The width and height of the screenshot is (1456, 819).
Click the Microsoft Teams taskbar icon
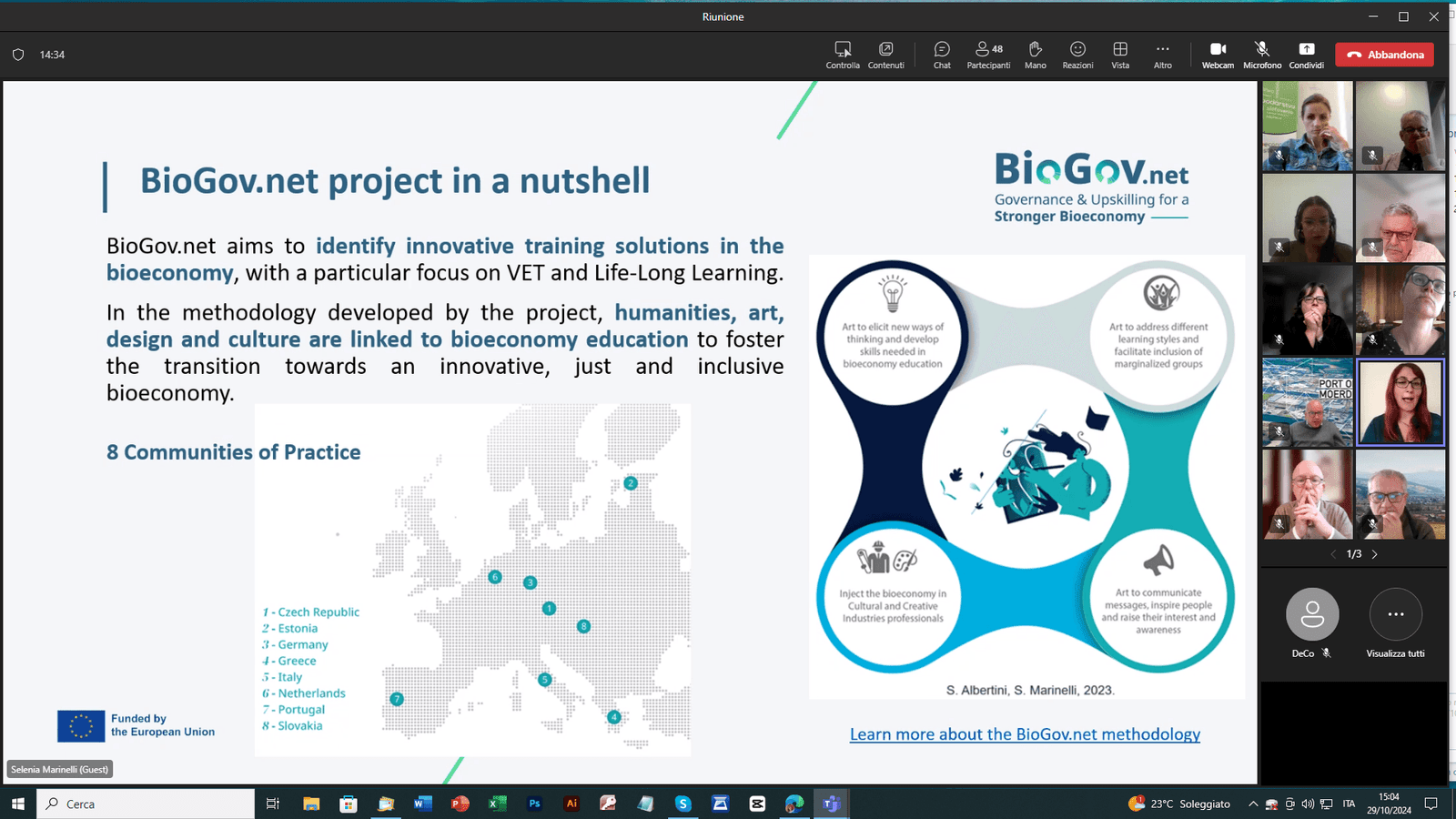tap(831, 804)
